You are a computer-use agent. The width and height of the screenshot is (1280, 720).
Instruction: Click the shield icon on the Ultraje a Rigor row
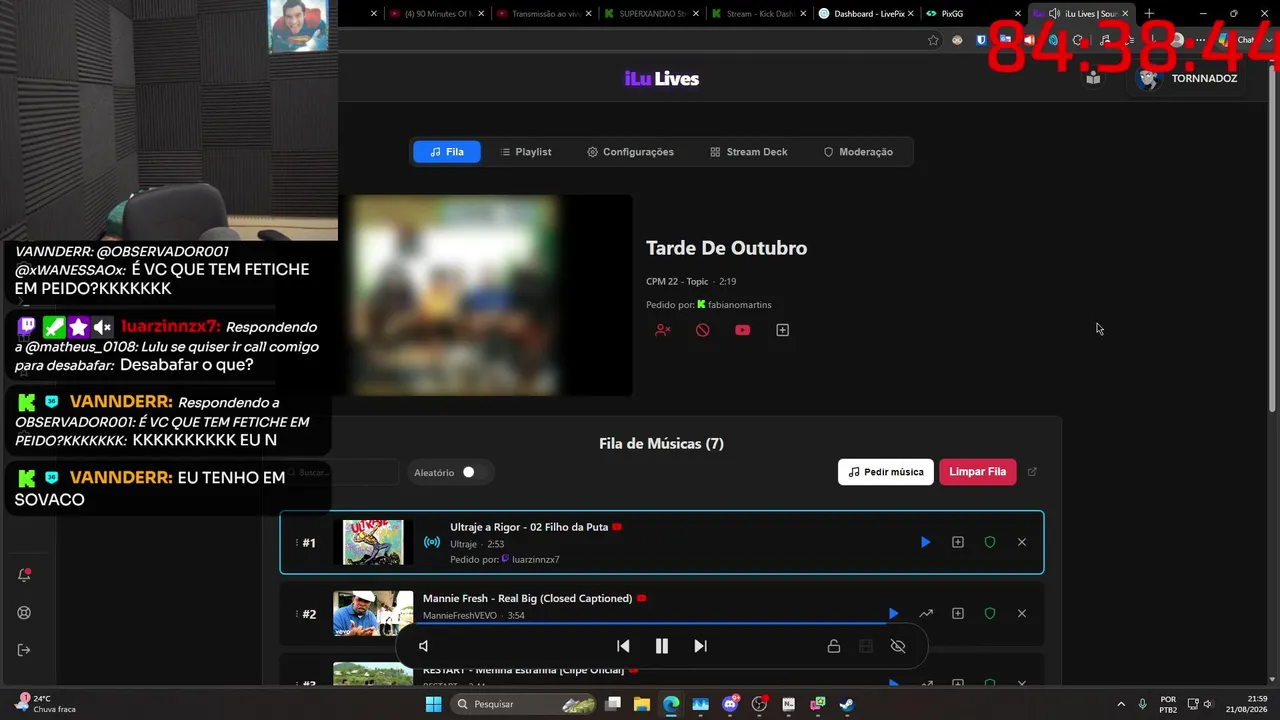[x=990, y=542]
